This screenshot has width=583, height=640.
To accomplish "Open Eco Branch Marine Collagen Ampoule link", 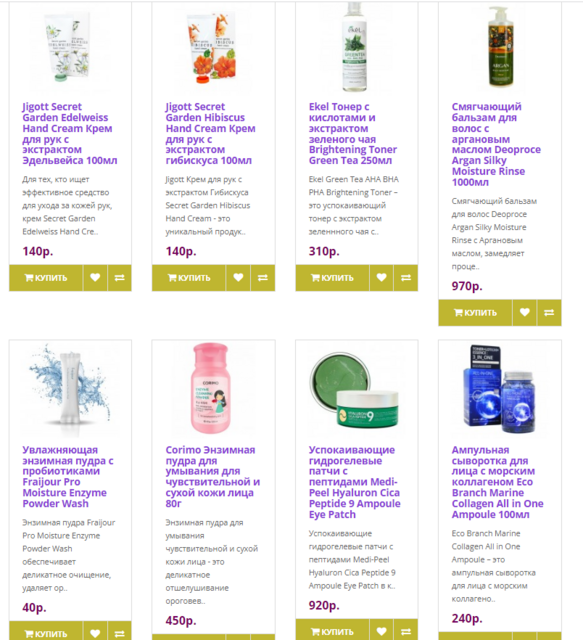I will (497, 482).
